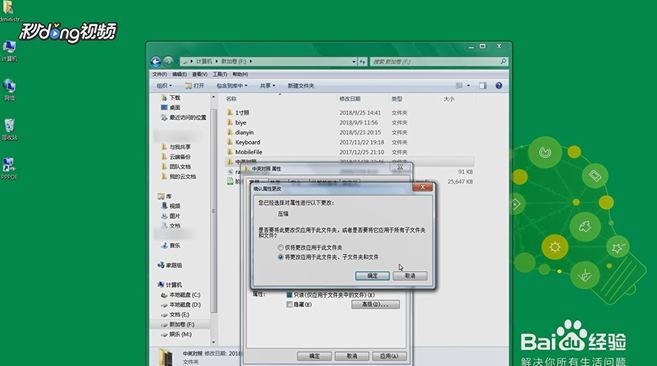Screen dimensions: 657x366
Task: Select the biye folder icon
Action: [230, 122]
